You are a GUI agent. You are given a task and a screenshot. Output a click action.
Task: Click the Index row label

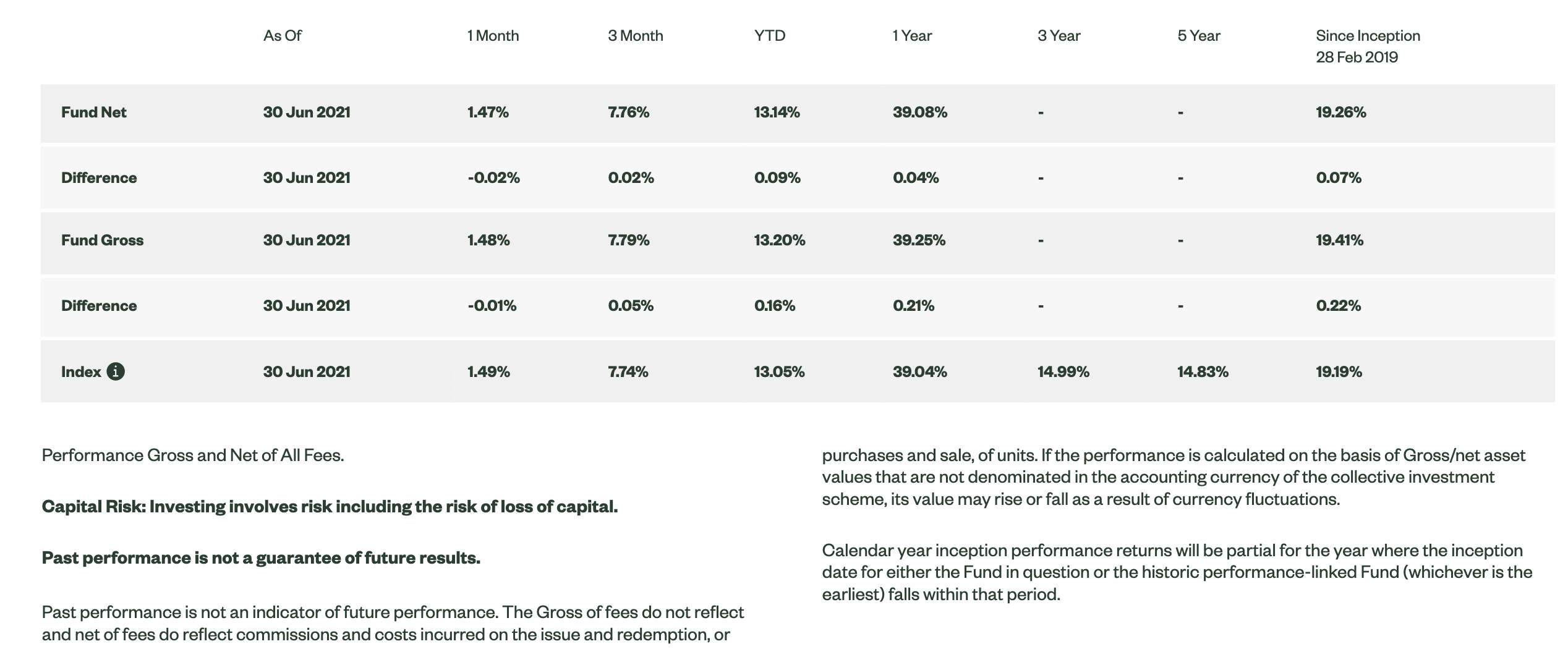[81, 371]
